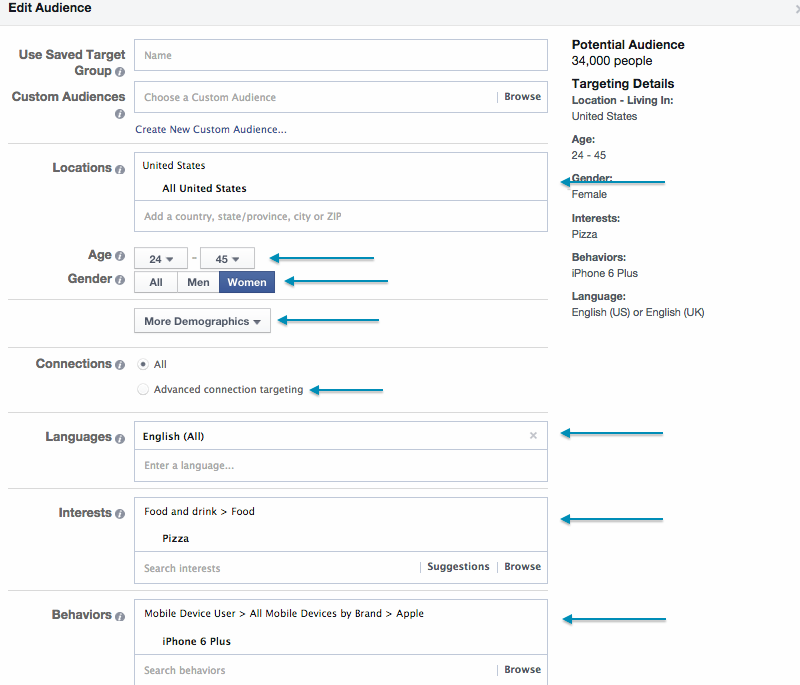800x685 pixels.
Task: Open the minimum age dropdown showing 24
Action: [x=160, y=258]
